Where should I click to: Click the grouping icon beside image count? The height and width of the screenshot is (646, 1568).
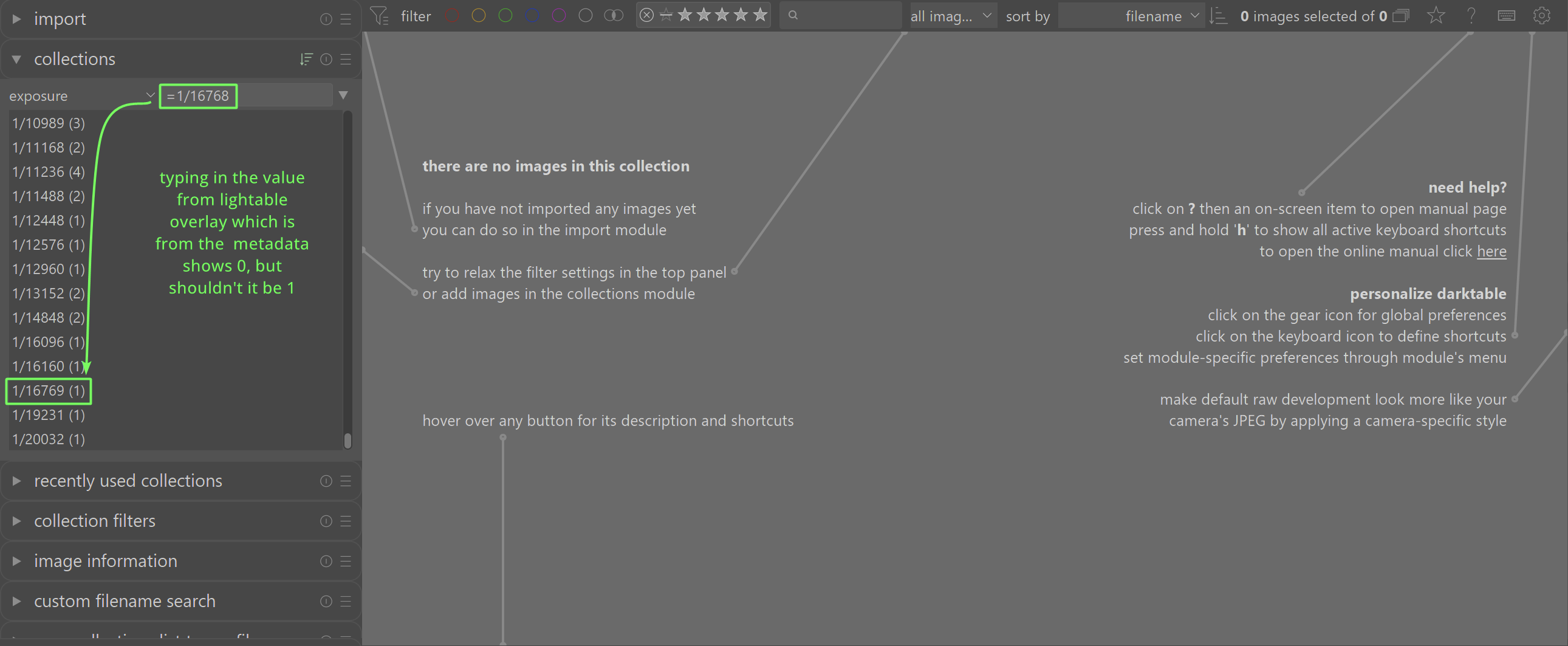(1400, 16)
